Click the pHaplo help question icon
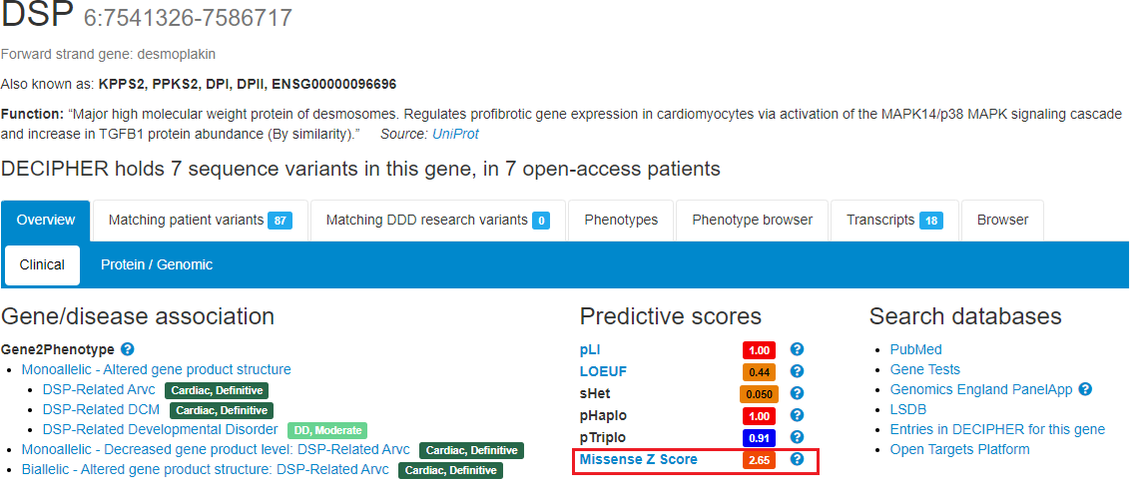Screen dimensions: 1130x479 coord(797,416)
